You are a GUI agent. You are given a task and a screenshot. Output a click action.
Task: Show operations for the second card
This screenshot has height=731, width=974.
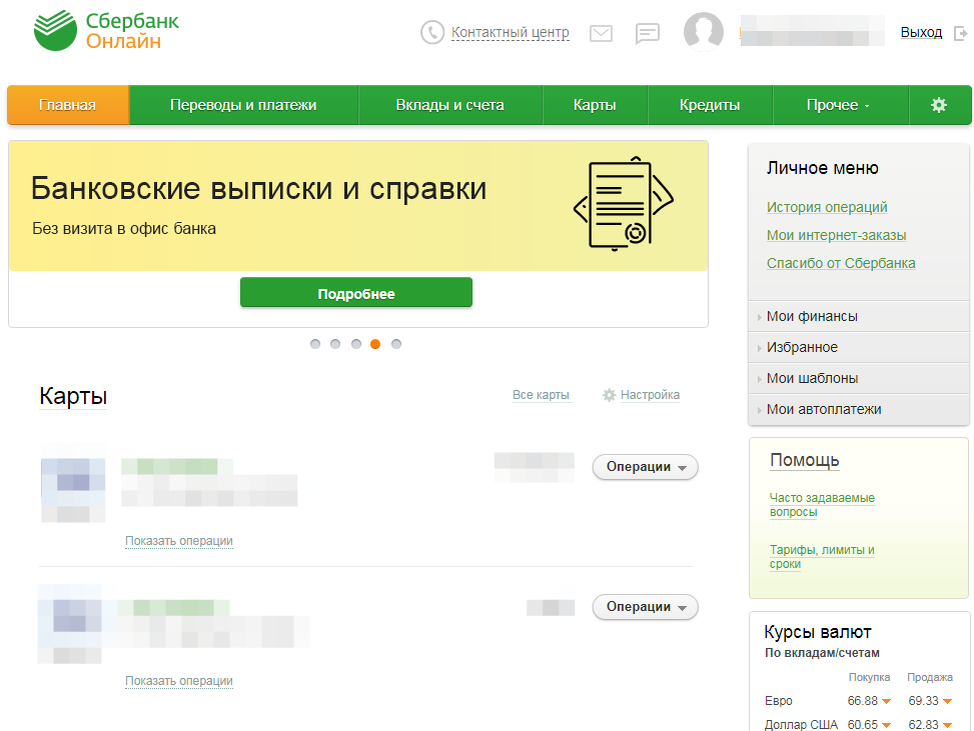point(179,681)
